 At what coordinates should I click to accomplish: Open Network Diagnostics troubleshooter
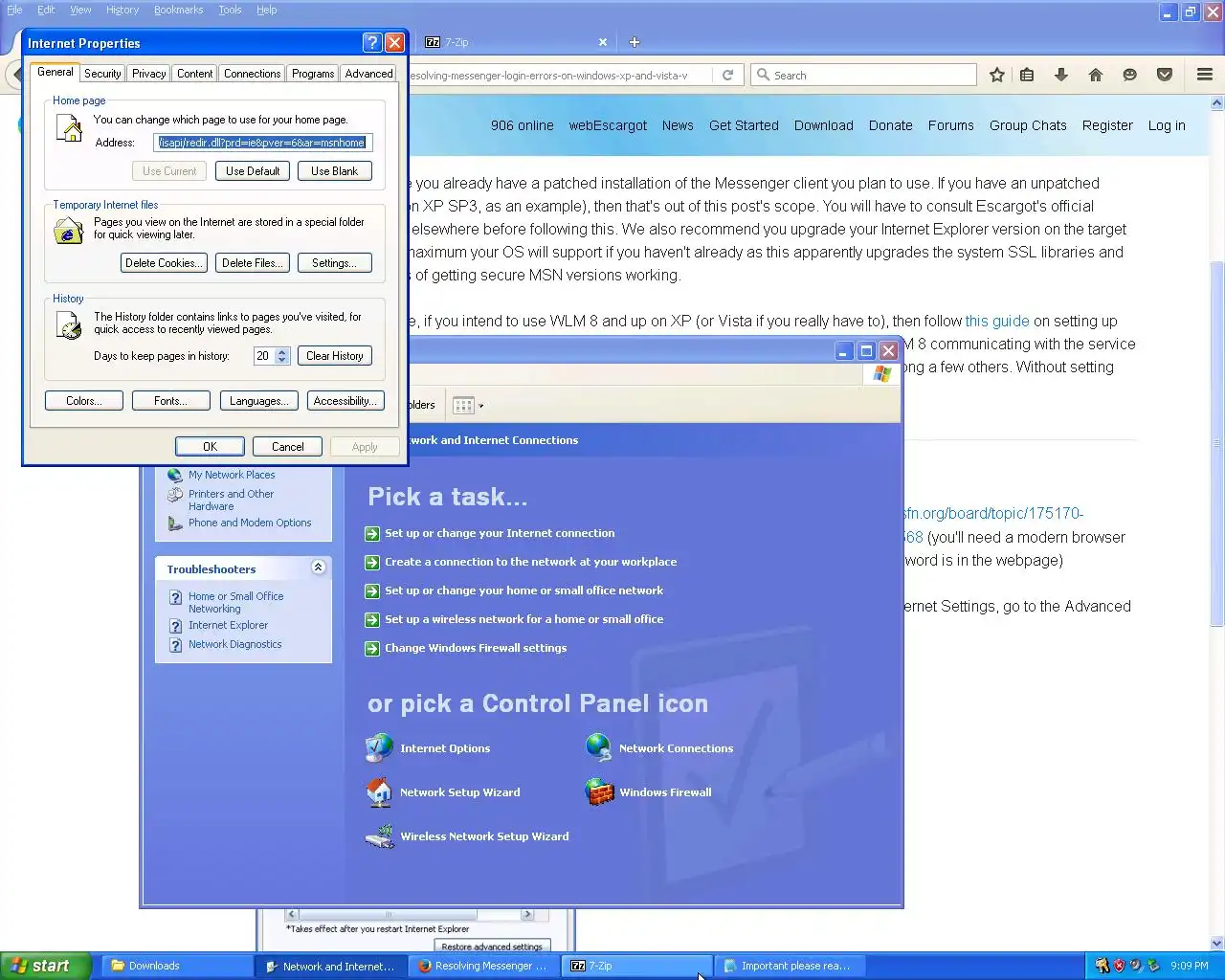234,644
